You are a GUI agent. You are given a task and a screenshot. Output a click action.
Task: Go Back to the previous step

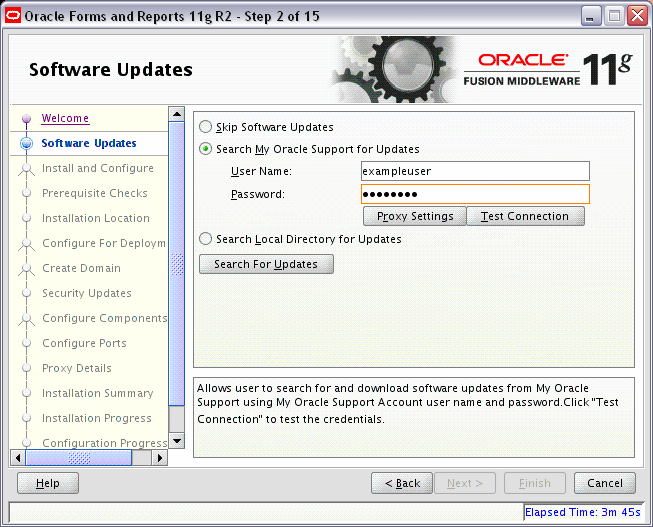point(402,483)
